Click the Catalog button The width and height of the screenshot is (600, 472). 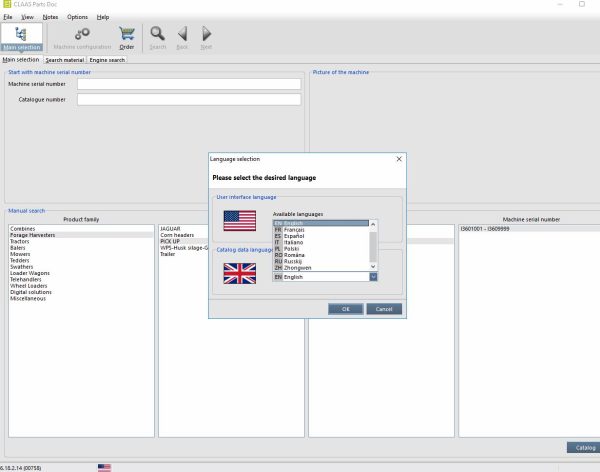[585, 448]
